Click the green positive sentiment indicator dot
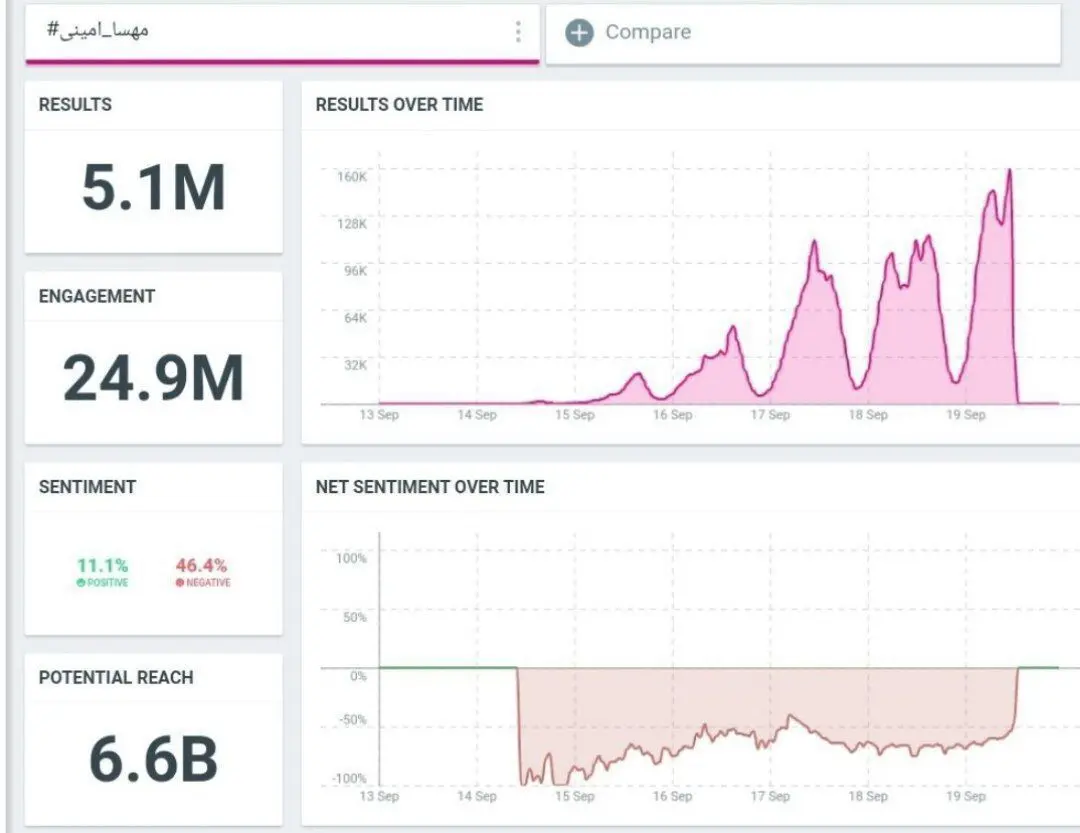1080x833 pixels. pyautogui.click(x=81, y=583)
